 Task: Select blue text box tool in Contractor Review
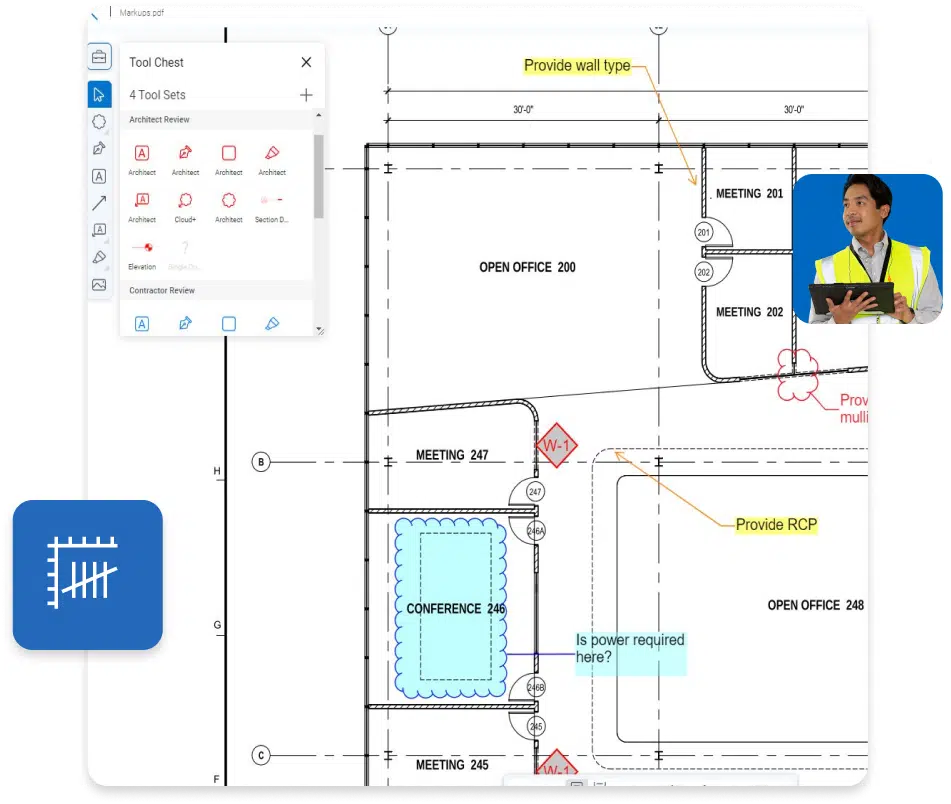click(142, 324)
